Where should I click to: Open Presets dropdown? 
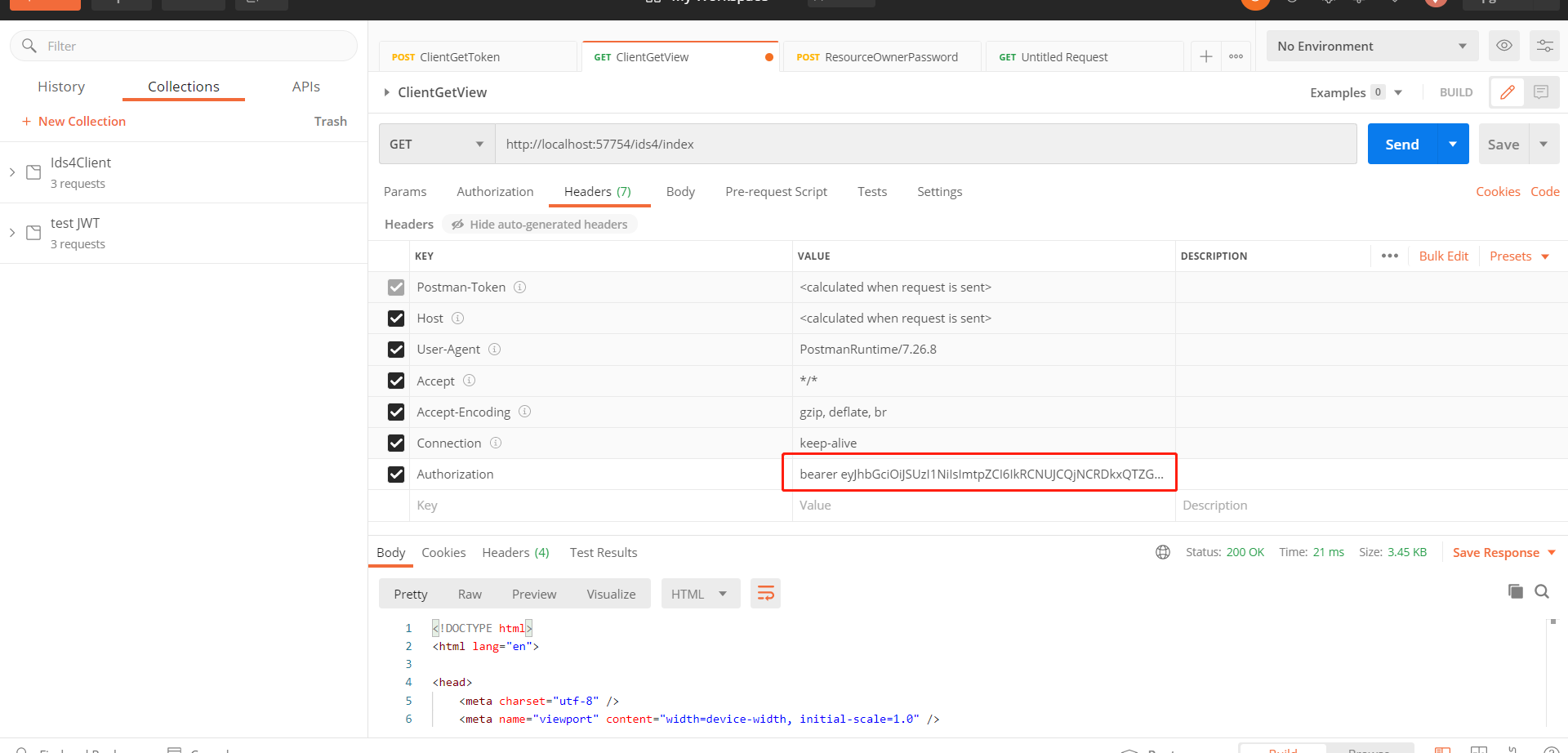coord(1519,256)
